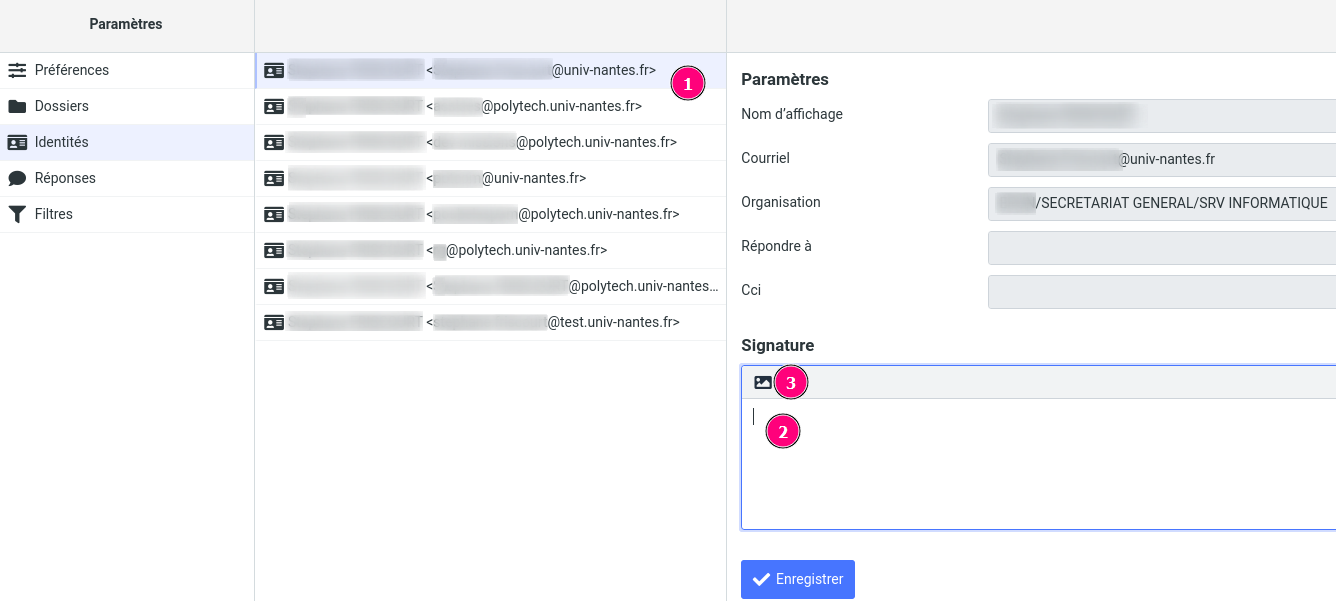Click the Préférences sliders icon
1336x601 pixels.
17,70
